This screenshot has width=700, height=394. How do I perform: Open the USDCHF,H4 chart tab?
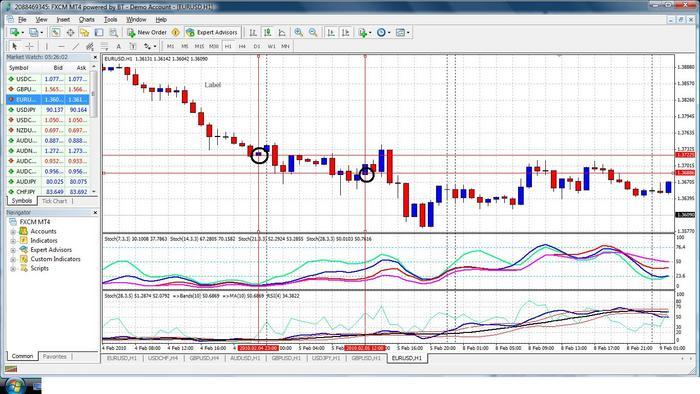pyautogui.click(x=163, y=358)
